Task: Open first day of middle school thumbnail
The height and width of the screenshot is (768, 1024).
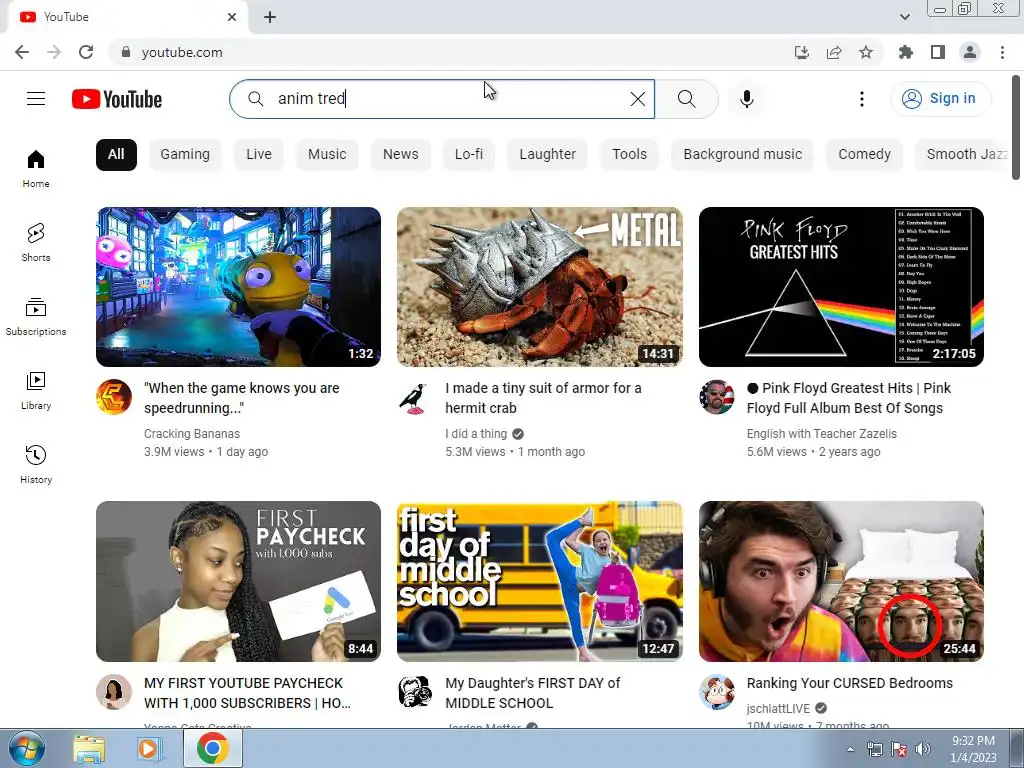Action: (539, 581)
